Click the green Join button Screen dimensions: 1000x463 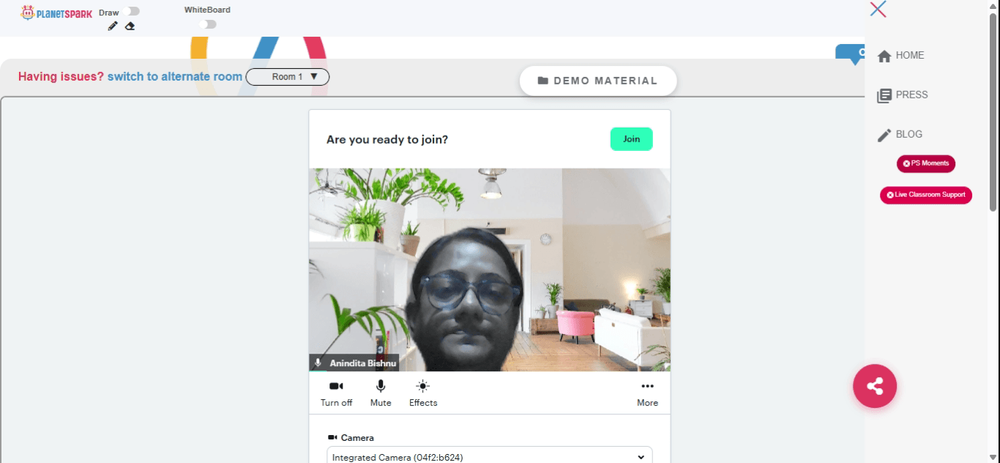pos(631,139)
